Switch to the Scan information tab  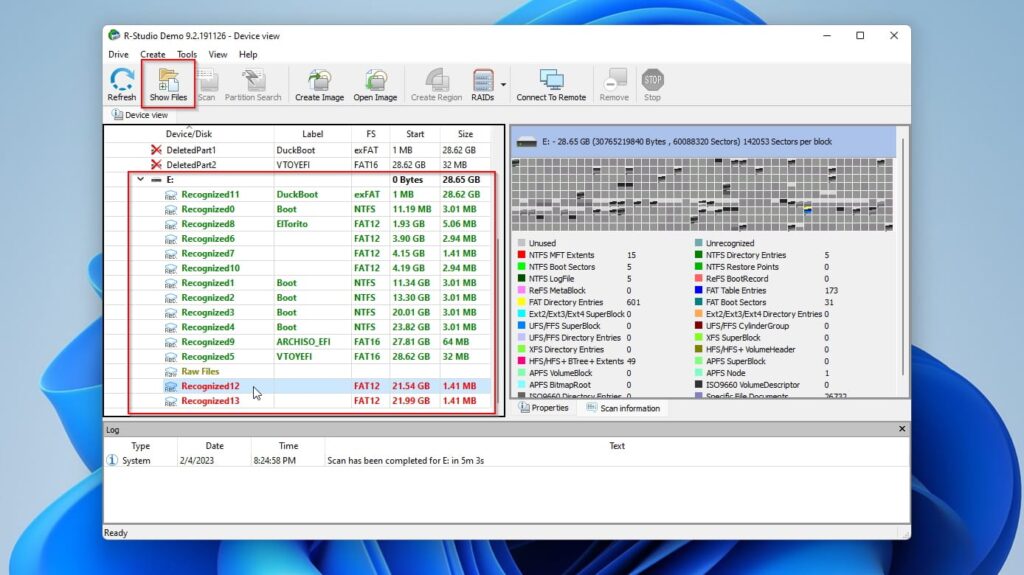coord(623,408)
